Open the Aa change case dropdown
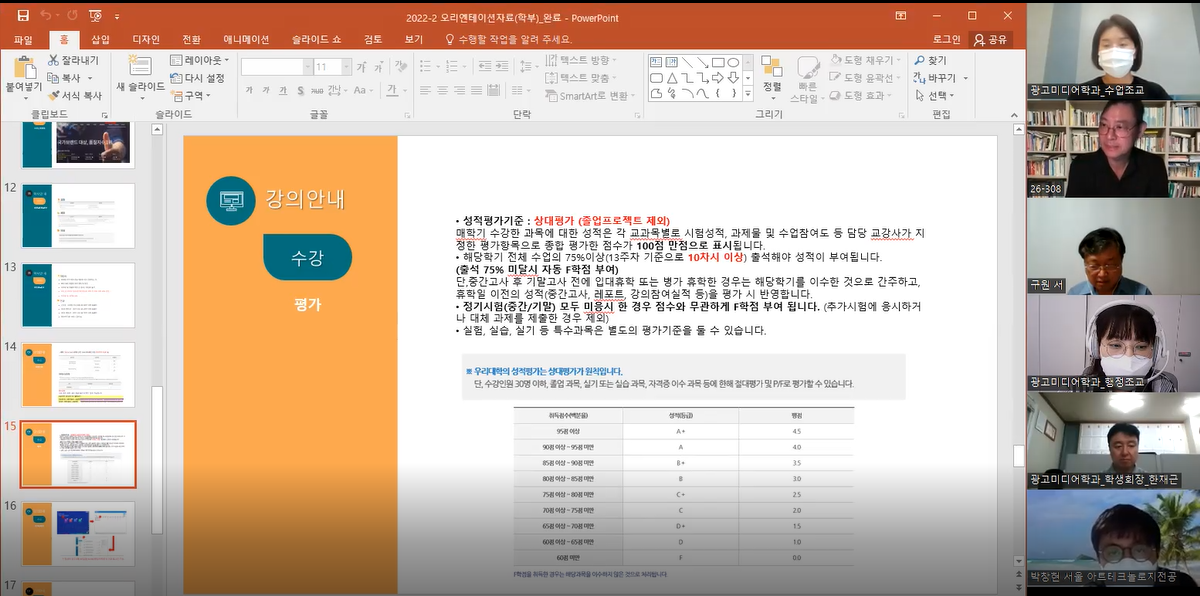1200x596 pixels. click(x=363, y=91)
